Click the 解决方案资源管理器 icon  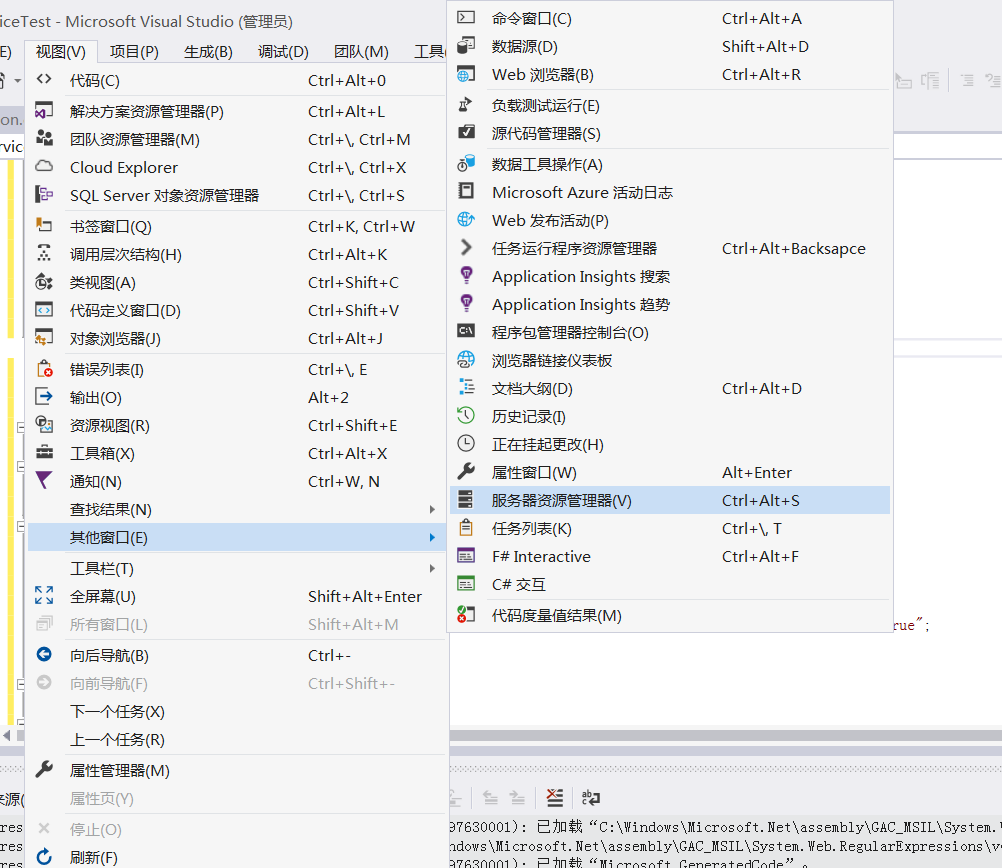43,111
